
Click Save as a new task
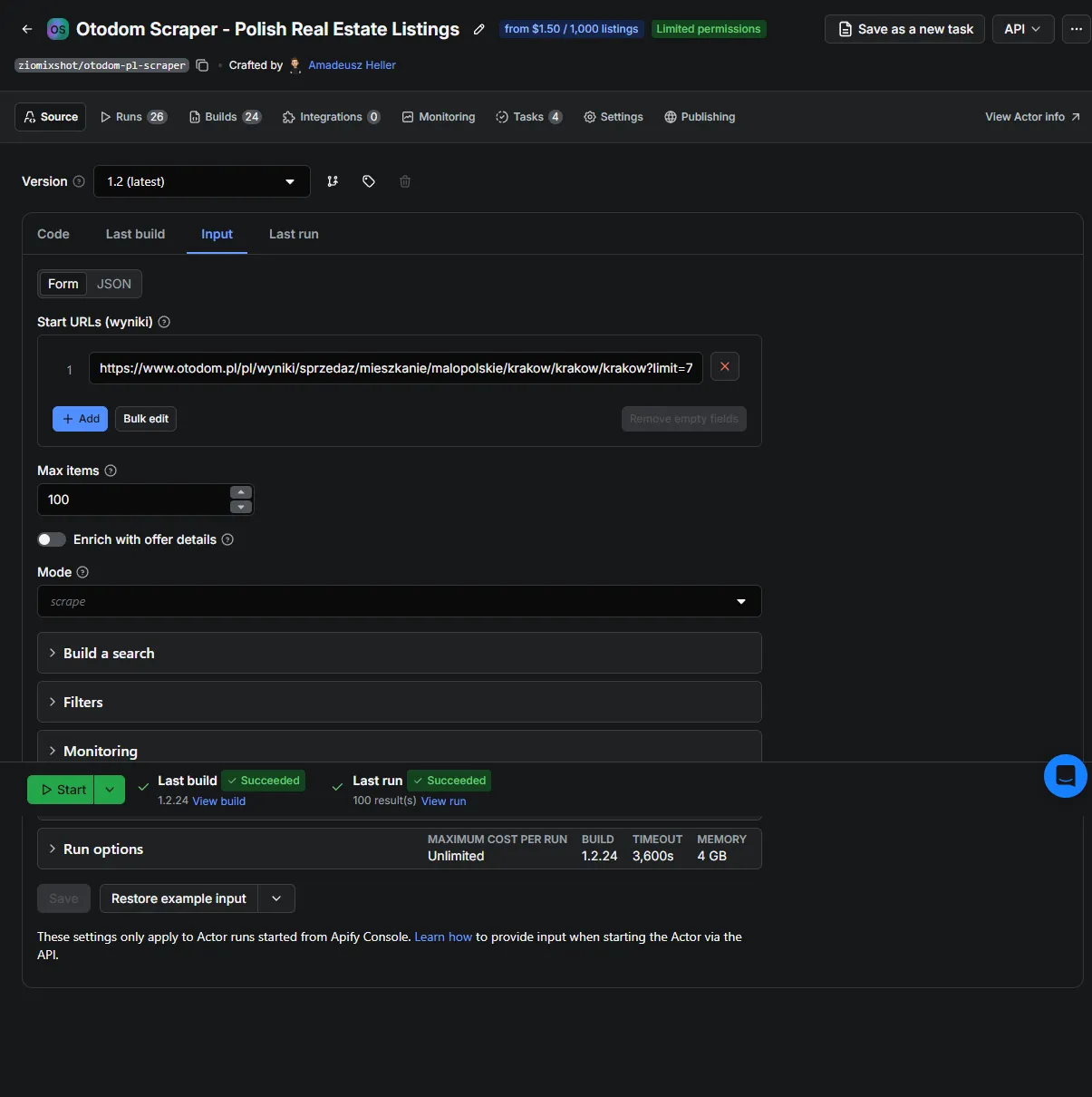tap(904, 29)
